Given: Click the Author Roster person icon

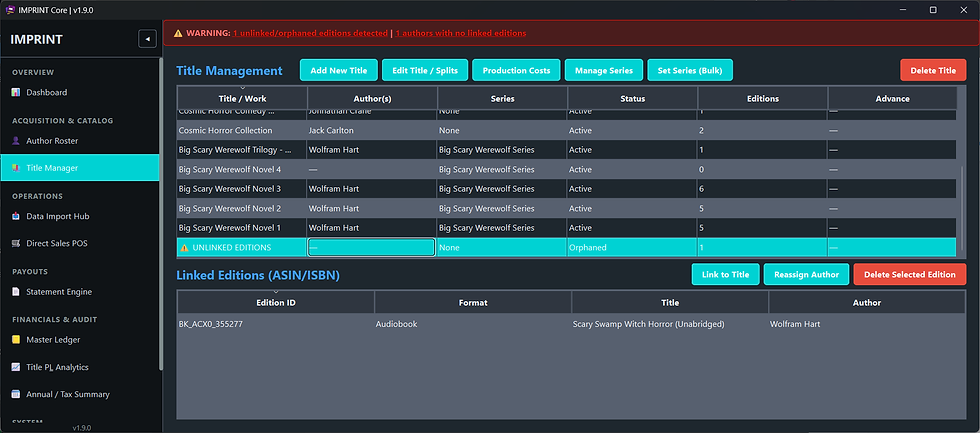Looking at the screenshot, I should 16,141.
